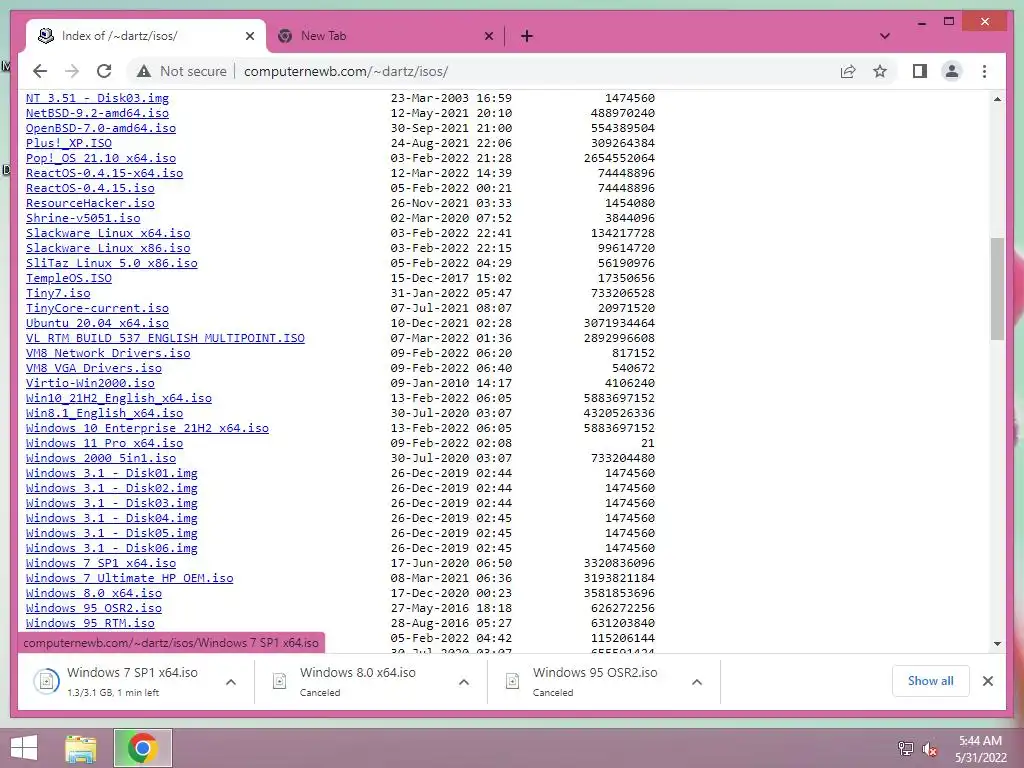The image size is (1024, 768).
Task: Go back to the previous page
Action: click(x=40, y=71)
